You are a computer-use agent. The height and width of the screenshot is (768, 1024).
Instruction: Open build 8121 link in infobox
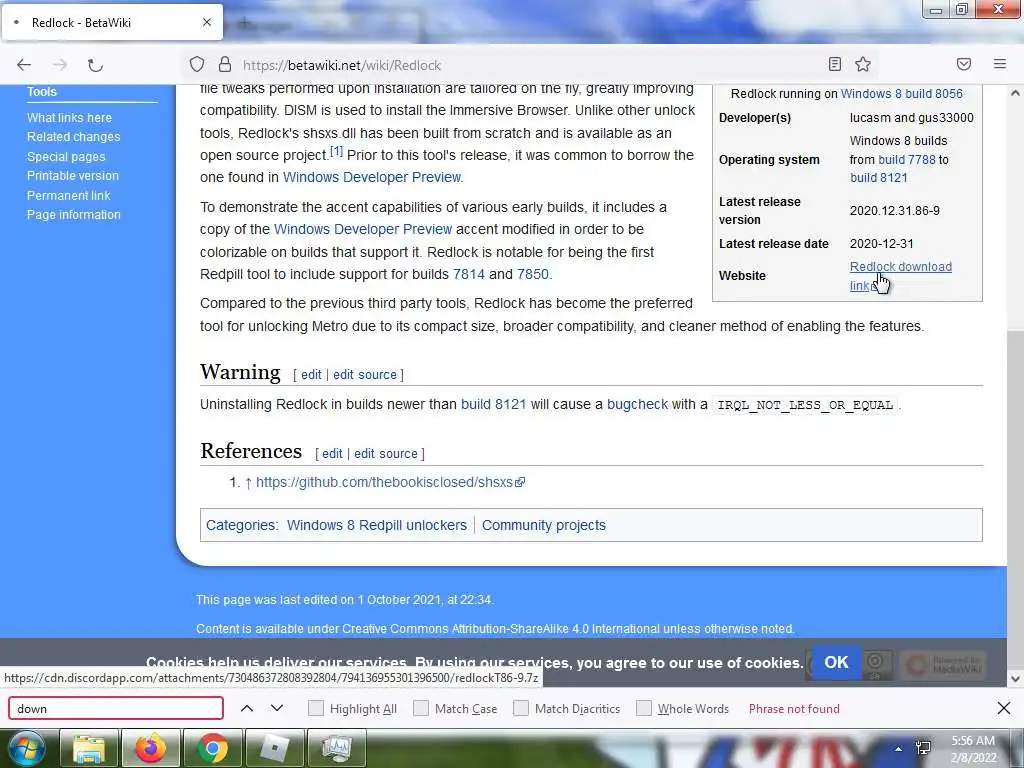point(879,178)
